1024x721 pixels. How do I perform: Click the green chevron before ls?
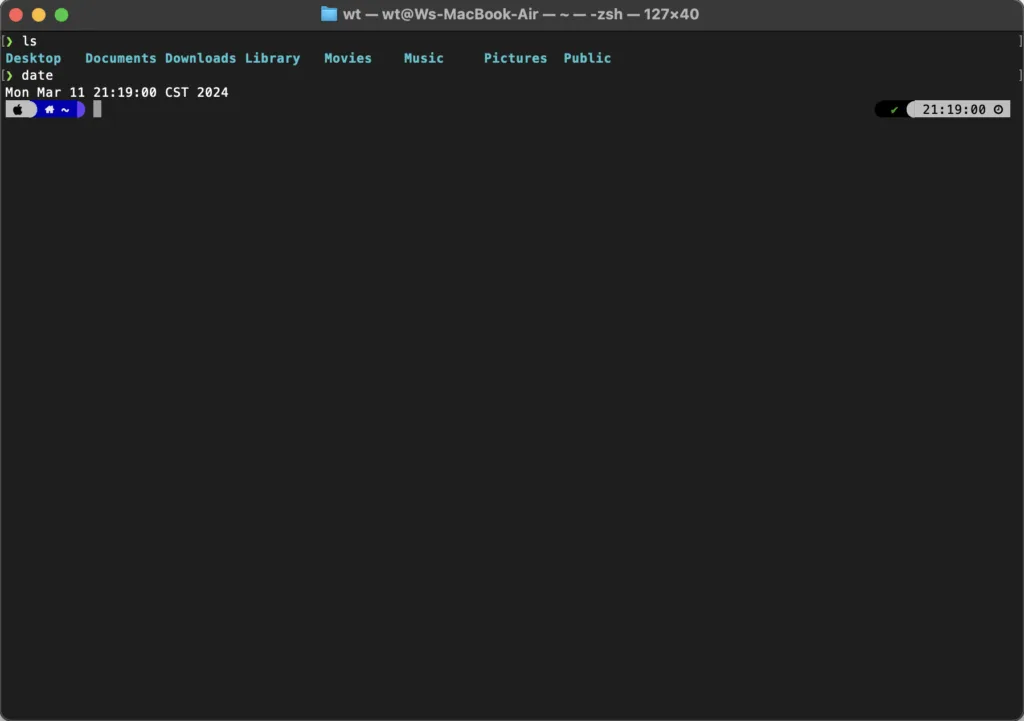(x=10, y=41)
